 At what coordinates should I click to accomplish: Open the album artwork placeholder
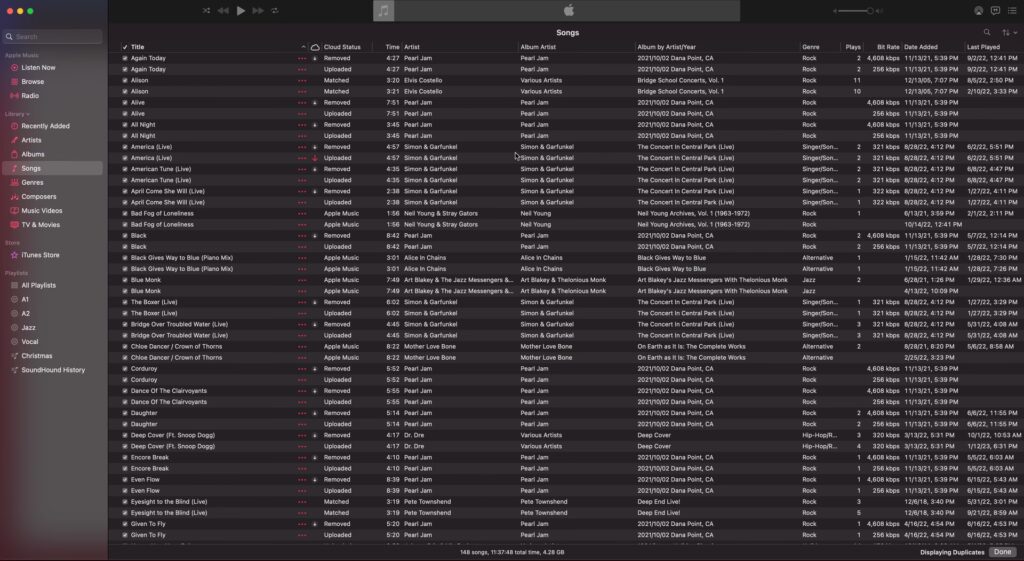384,11
